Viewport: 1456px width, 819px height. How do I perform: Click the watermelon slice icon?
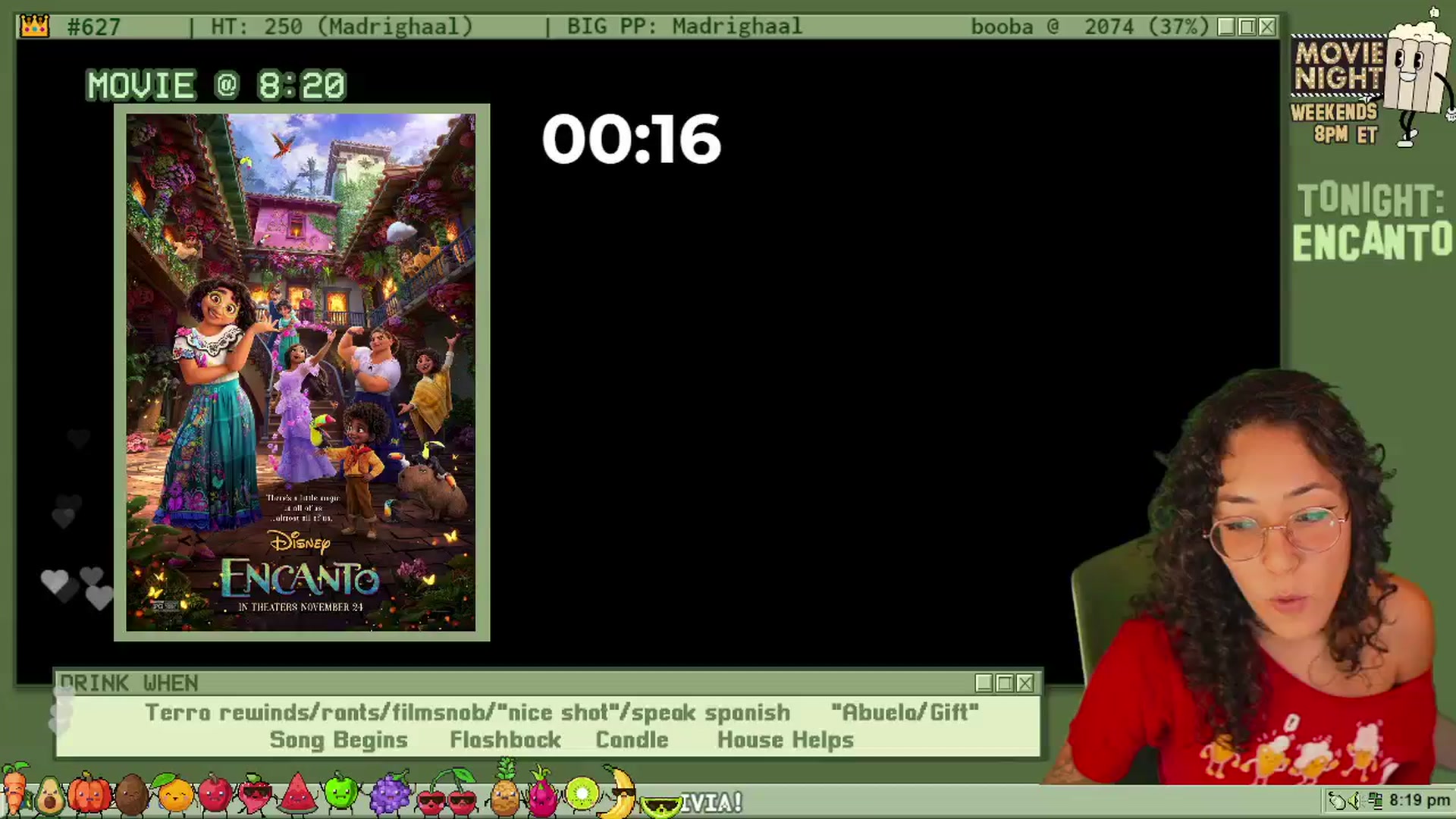pos(297,795)
